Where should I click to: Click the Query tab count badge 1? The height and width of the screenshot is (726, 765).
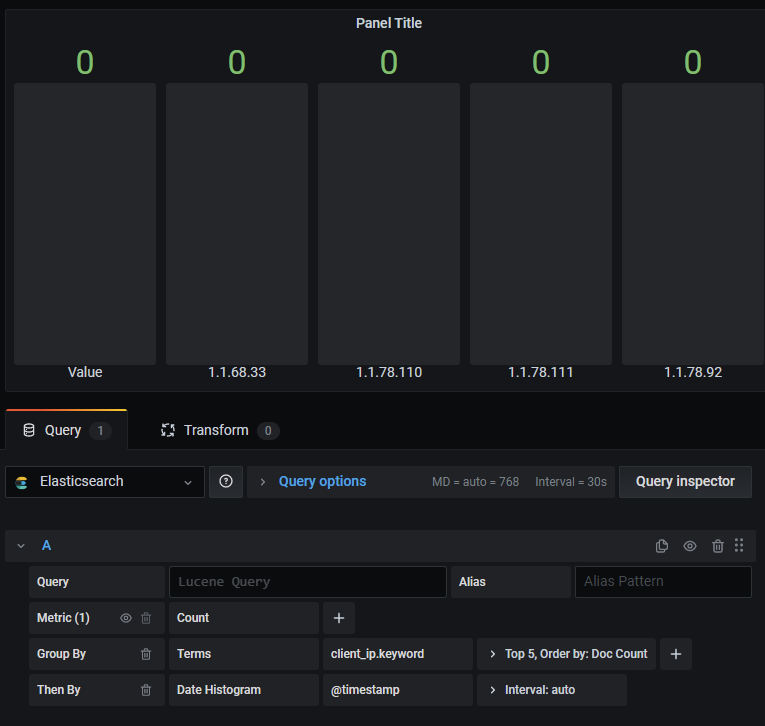tap(101, 431)
